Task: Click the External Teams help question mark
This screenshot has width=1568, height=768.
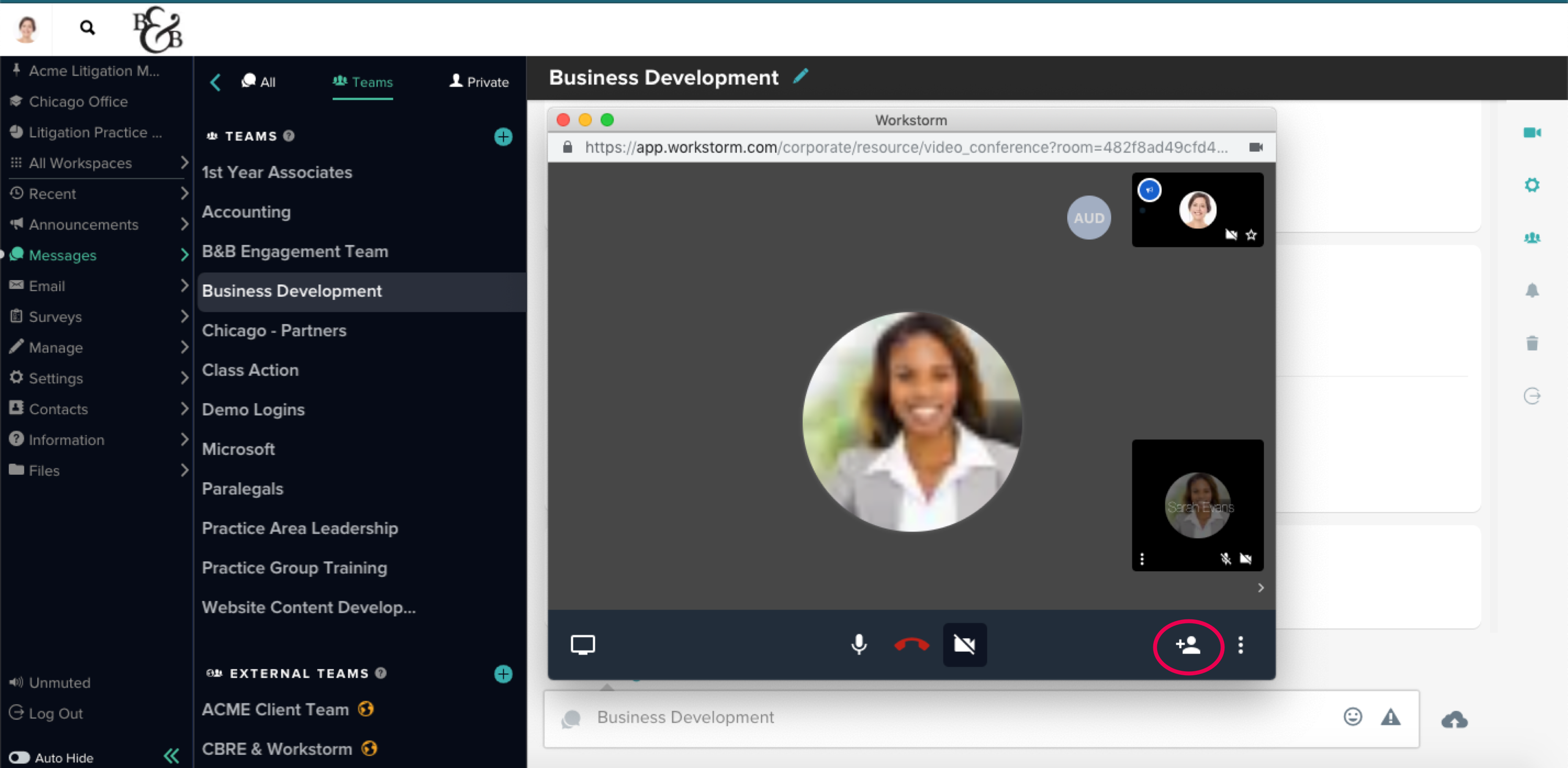Action: pyautogui.click(x=381, y=673)
